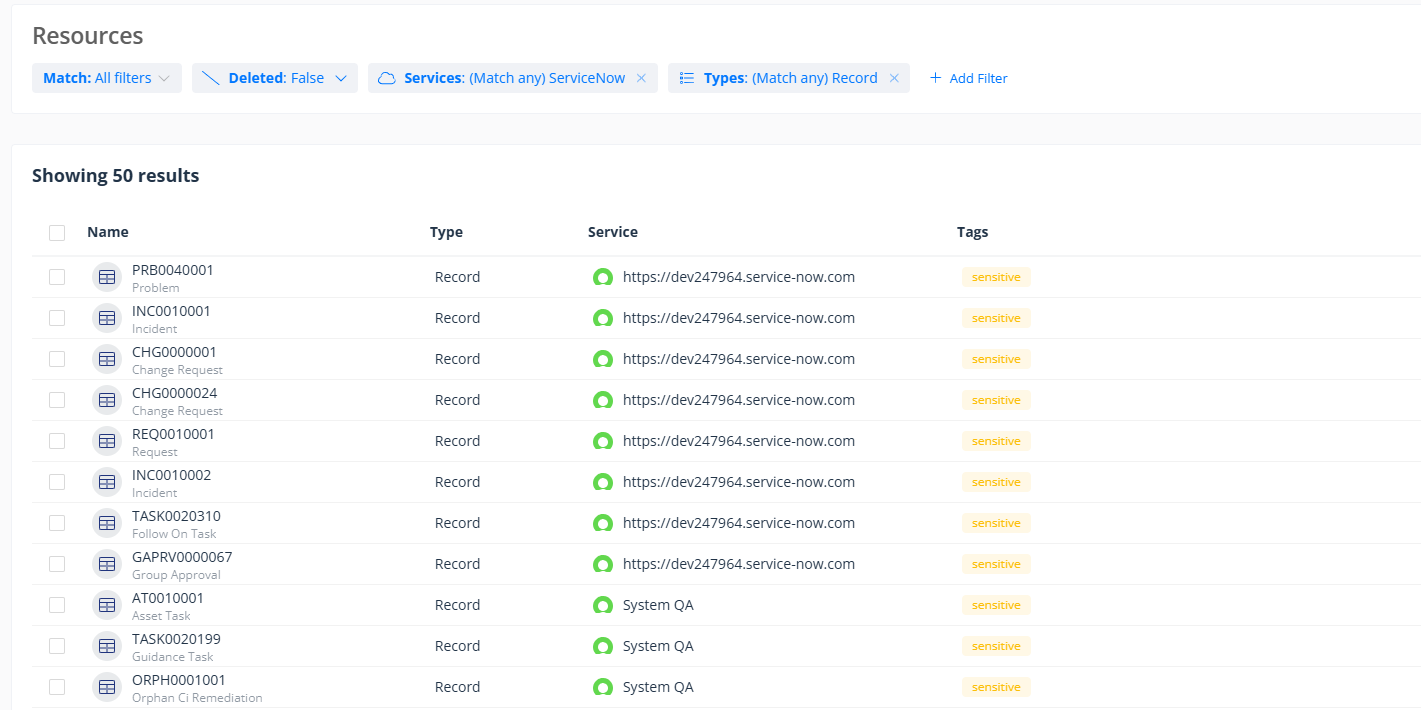
Task: Check the box for ORPH0001001
Action: point(57,687)
